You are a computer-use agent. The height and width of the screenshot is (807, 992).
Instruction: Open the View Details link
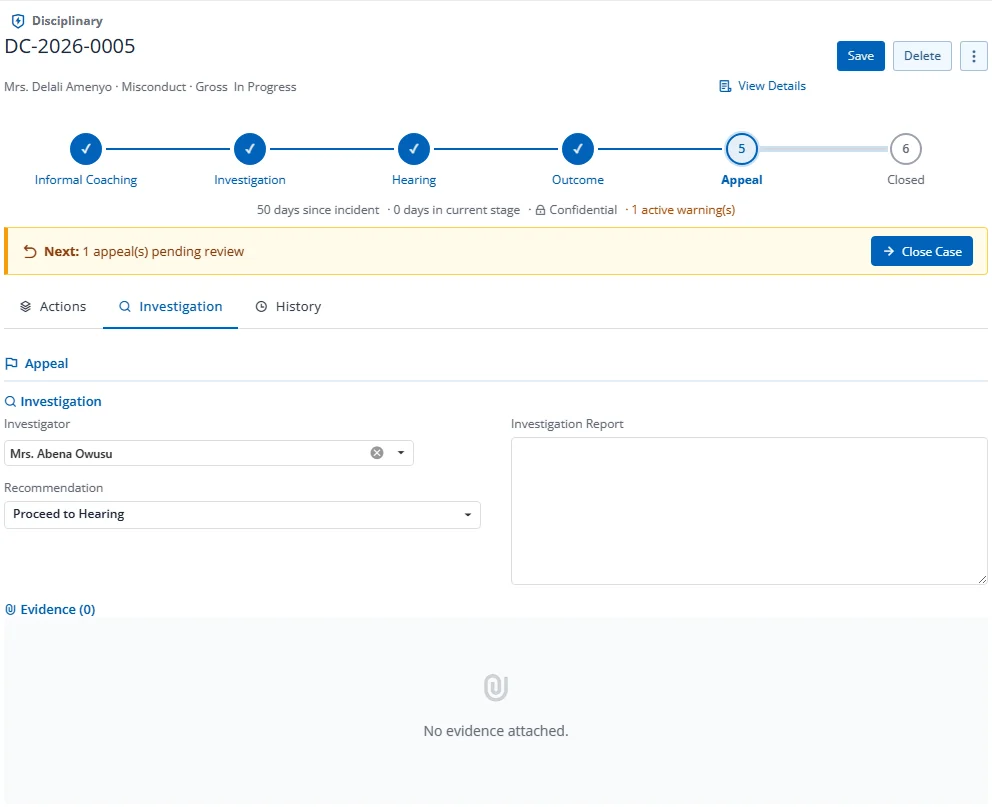coord(763,86)
